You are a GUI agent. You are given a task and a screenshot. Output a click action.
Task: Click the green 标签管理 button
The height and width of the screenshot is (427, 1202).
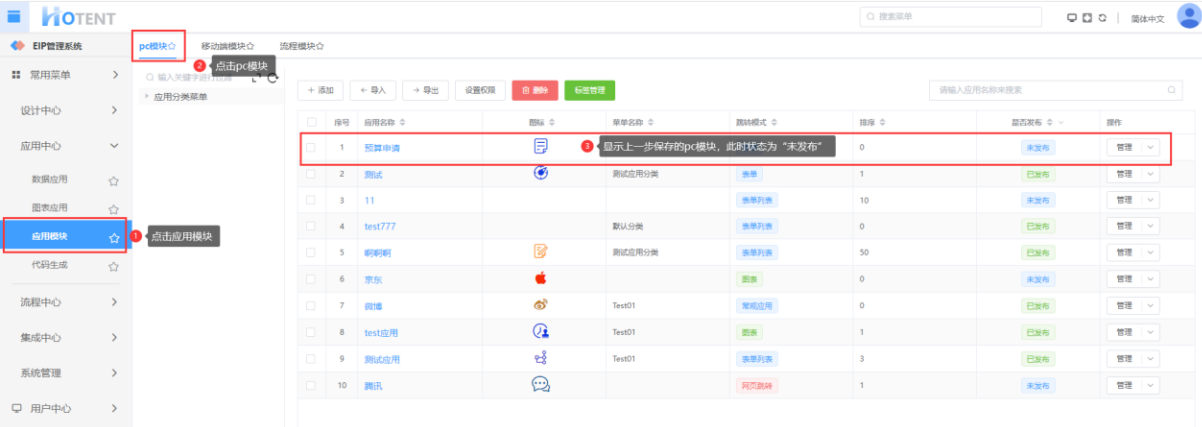click(589, 90)
